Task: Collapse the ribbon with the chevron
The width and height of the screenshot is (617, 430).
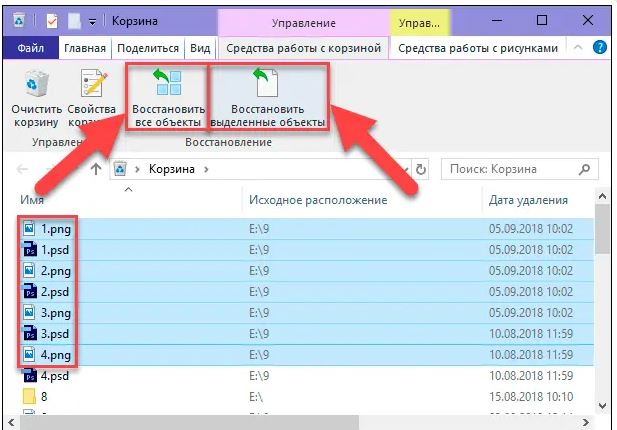Action: click(x=578, y=48)
